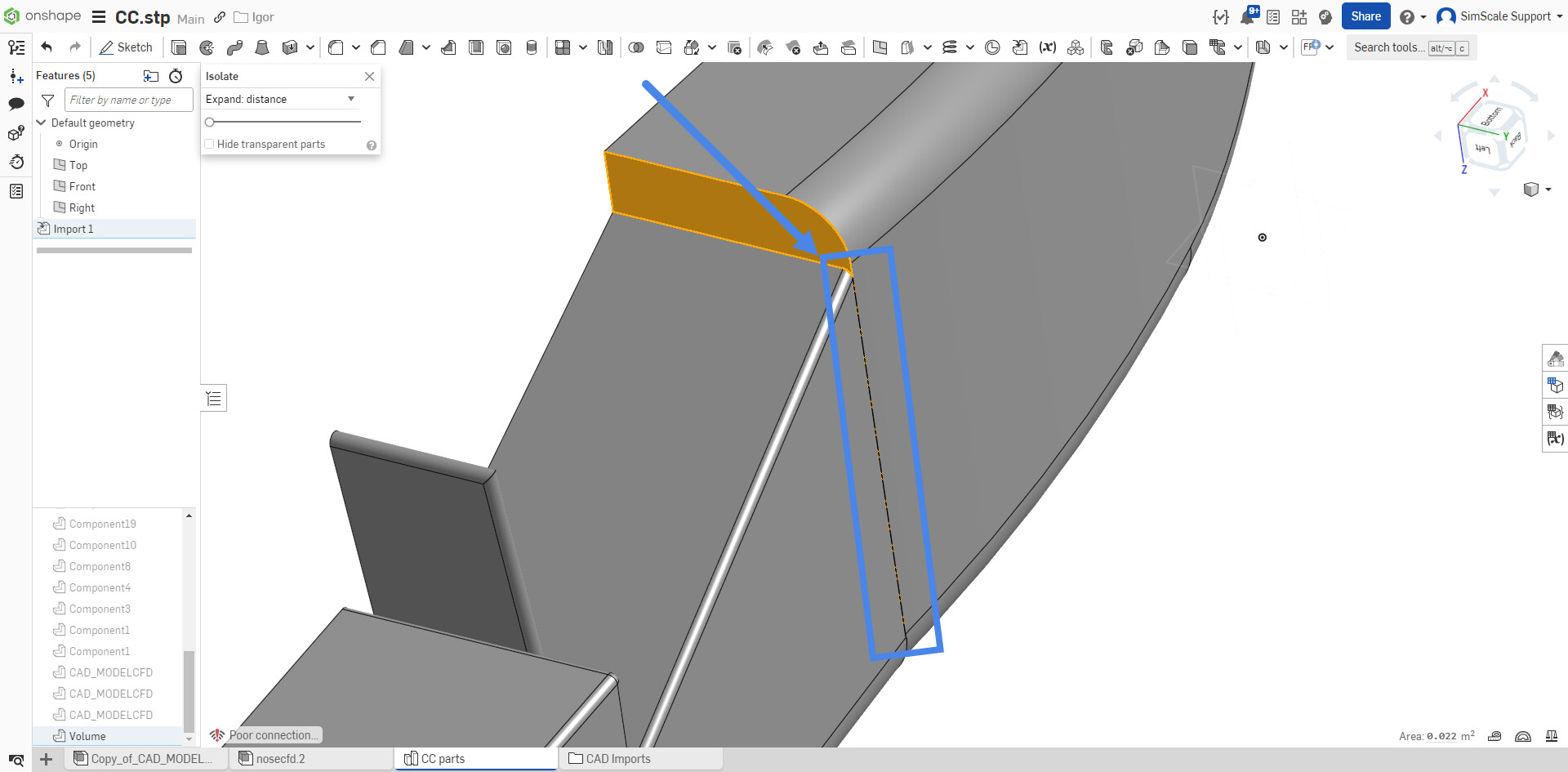Select the Chamfer tool
Screen dimensions: 1568x772
coord(378,47)
